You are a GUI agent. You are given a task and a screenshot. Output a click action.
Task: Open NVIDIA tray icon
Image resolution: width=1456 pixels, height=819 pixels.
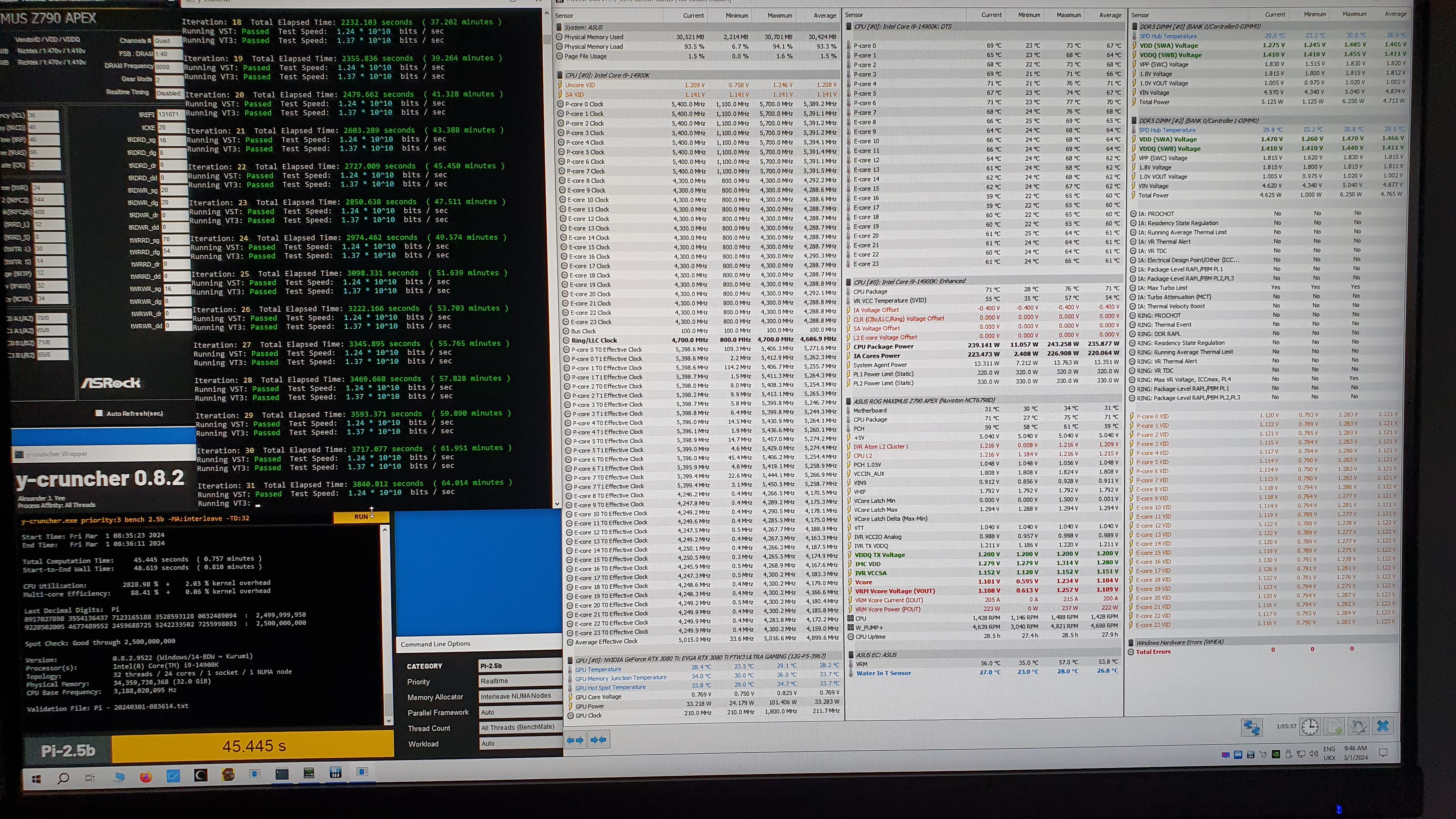coord(1276,755)
